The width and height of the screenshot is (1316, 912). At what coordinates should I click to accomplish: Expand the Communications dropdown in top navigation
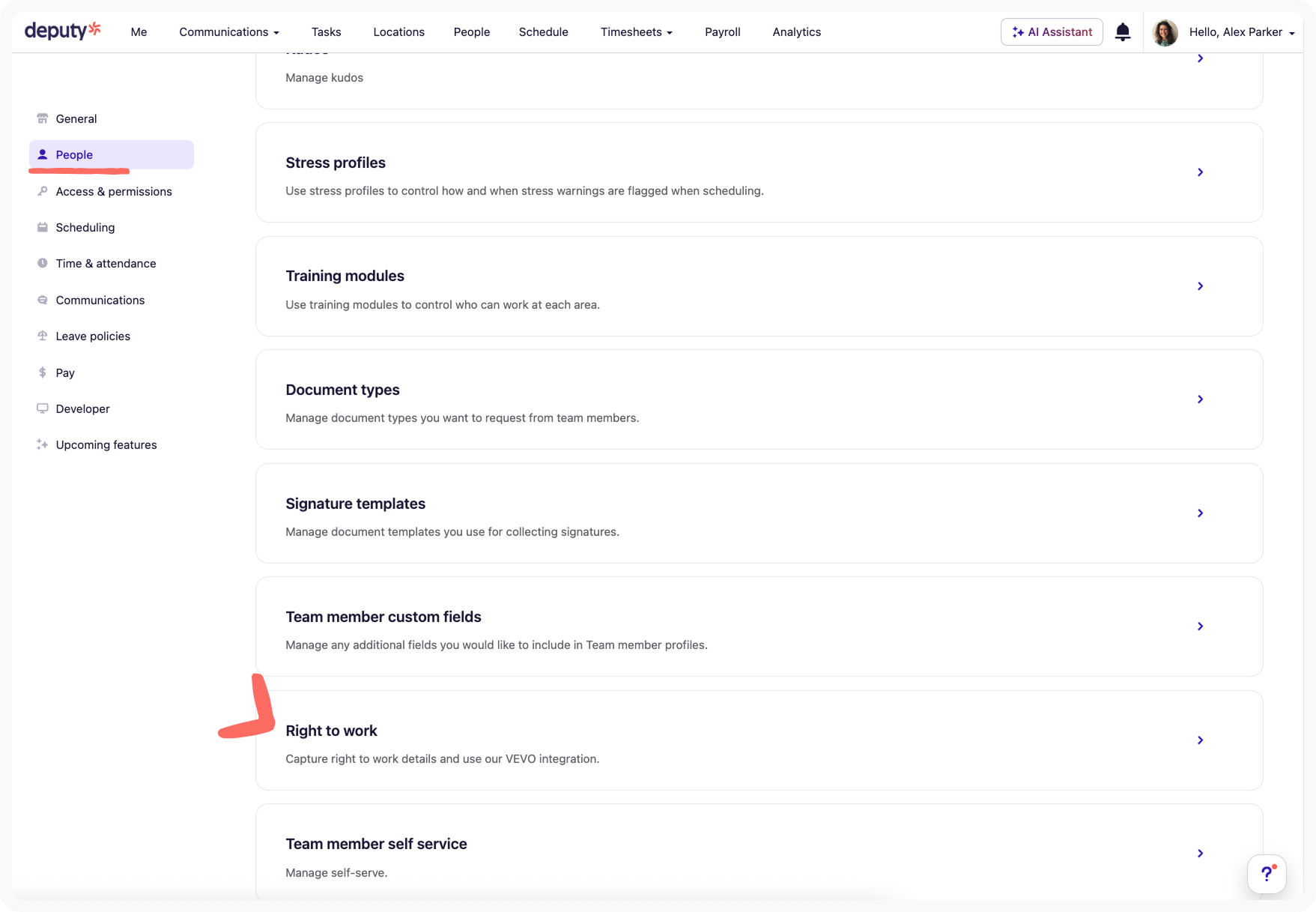pyautogui.click(x=229, y=31)
